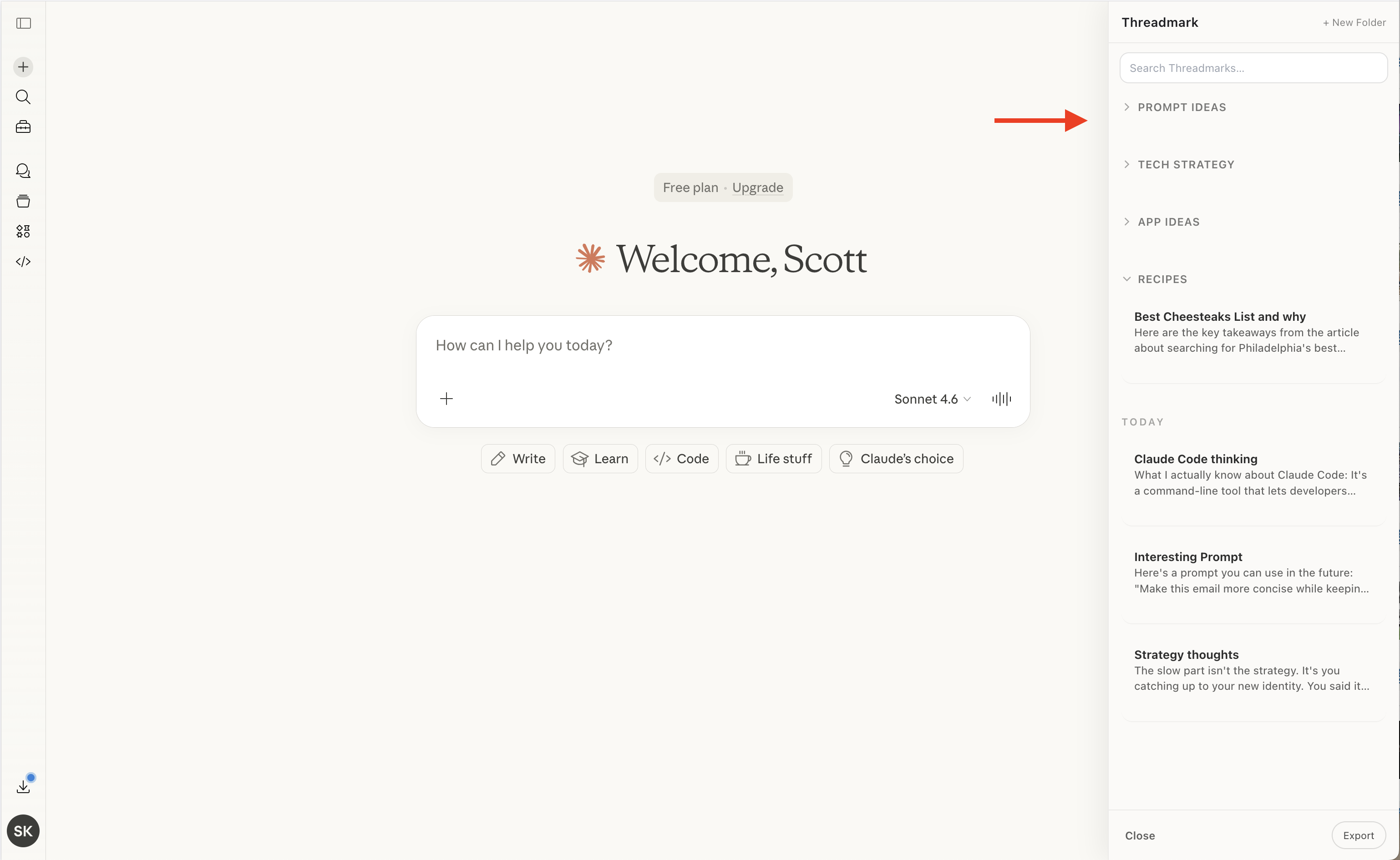Open the Code brackets sidebar icon
Screen dimensions: 1400x860
(23, 262)
